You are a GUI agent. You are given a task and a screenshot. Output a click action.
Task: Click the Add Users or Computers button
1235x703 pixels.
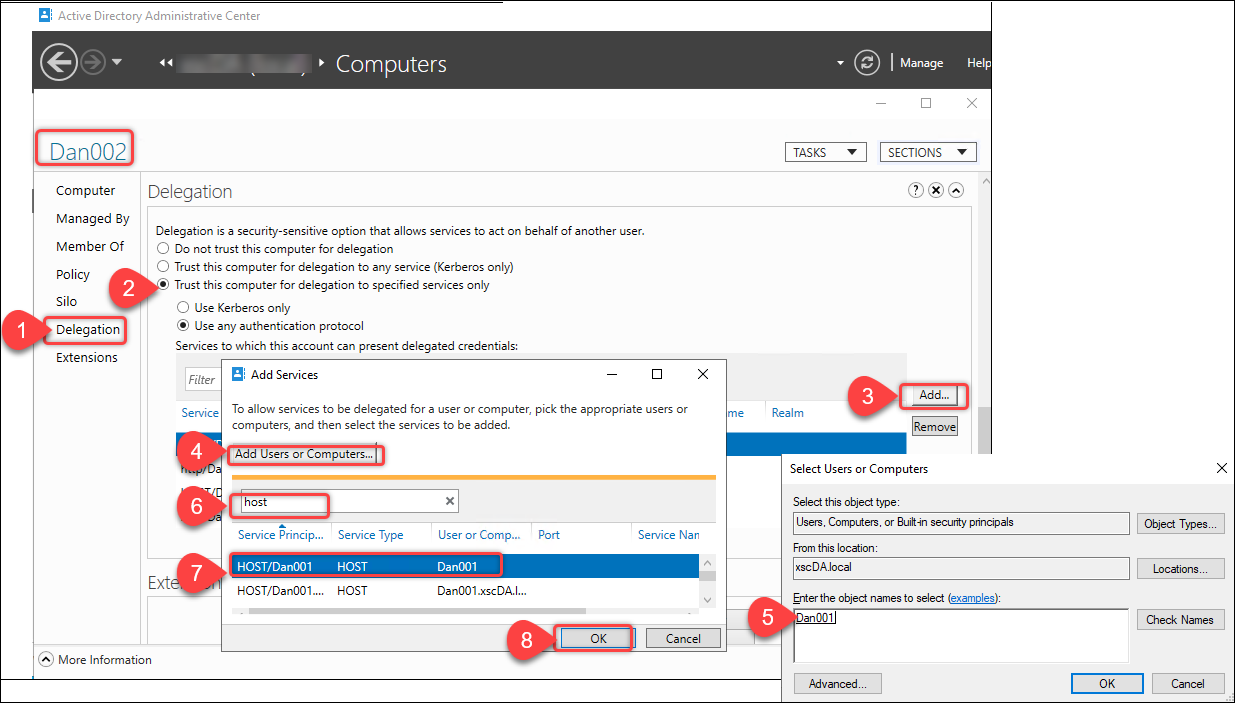pos(305,453)
